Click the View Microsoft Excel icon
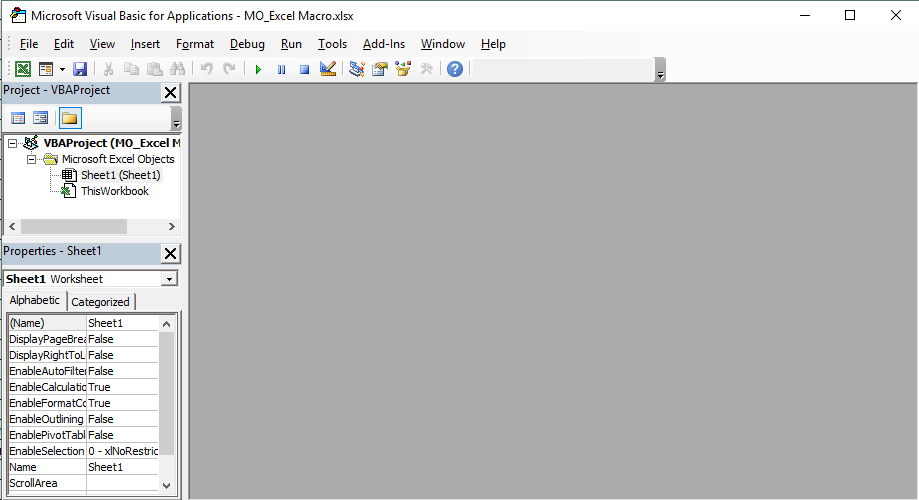The image size is (919, 500). point(23,69)
